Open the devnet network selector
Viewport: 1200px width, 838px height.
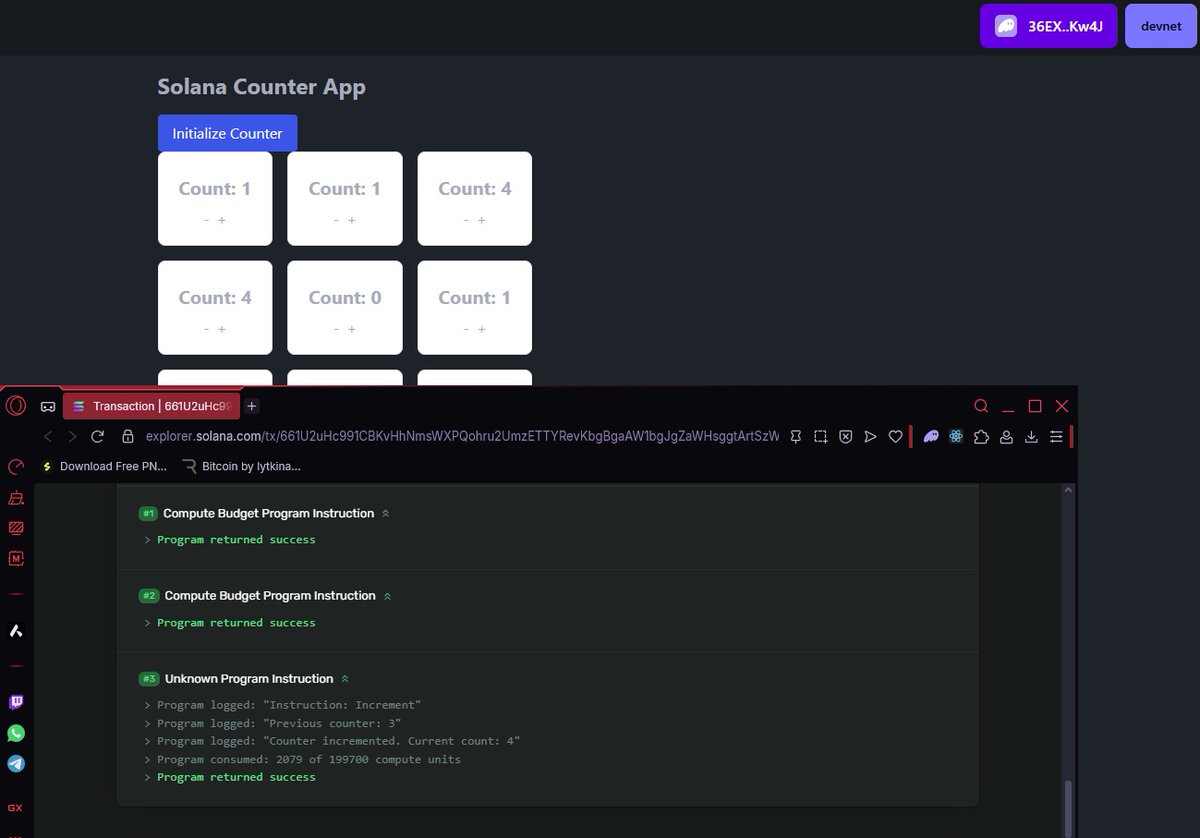(1160, 26)
